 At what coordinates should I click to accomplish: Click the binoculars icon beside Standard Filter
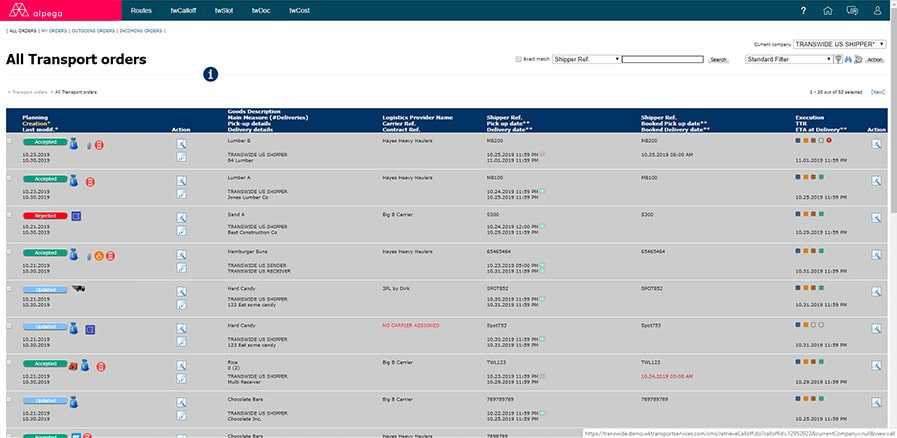pos(848,59)
